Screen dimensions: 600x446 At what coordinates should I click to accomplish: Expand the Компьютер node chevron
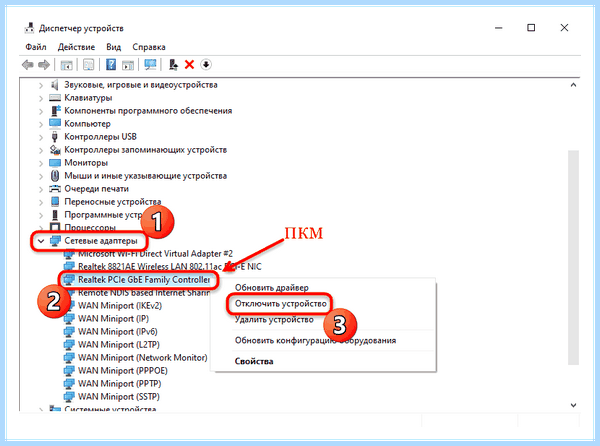pos(41,124)
